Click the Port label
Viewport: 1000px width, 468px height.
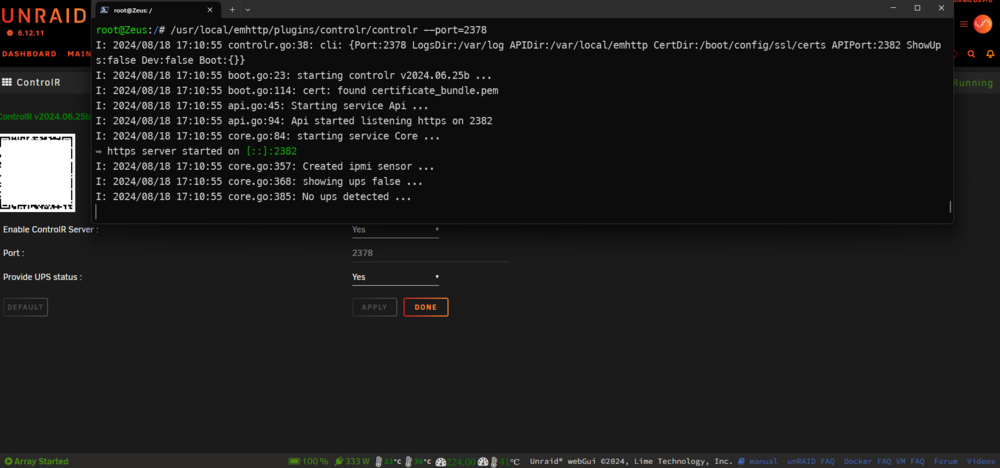tap(14, 253)
